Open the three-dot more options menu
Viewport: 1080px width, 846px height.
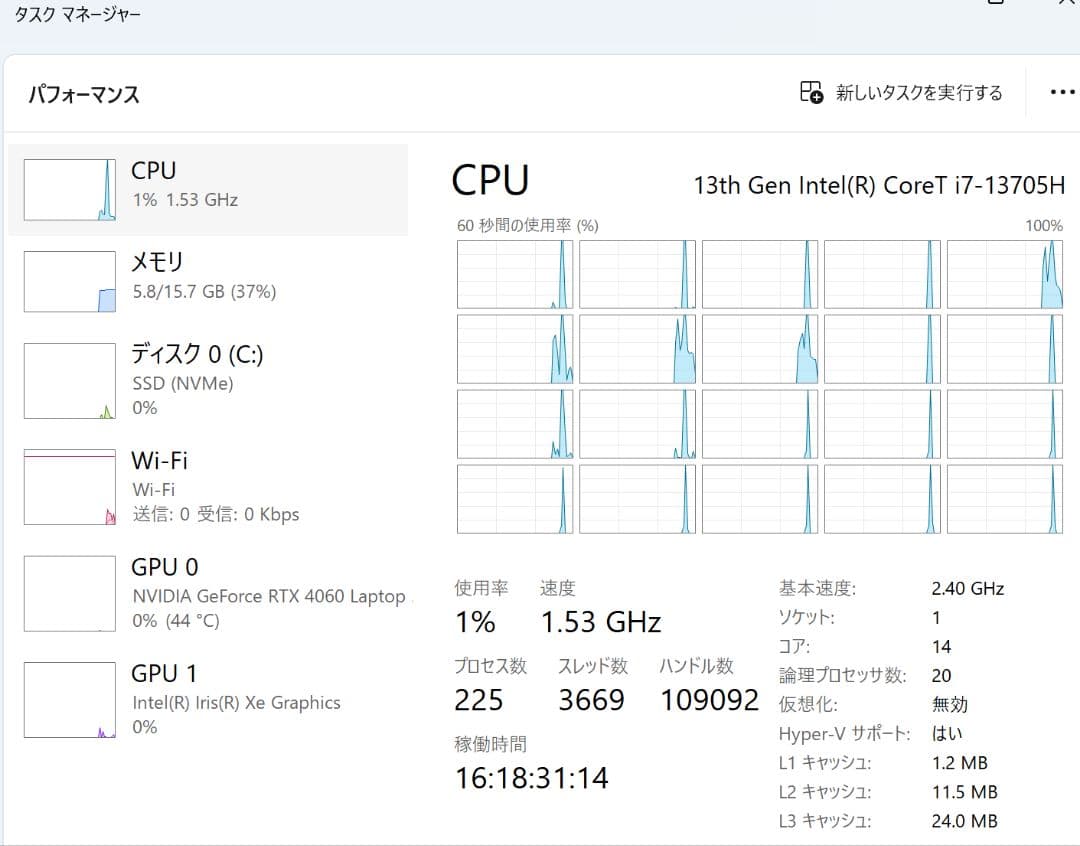pos(1061,91)
